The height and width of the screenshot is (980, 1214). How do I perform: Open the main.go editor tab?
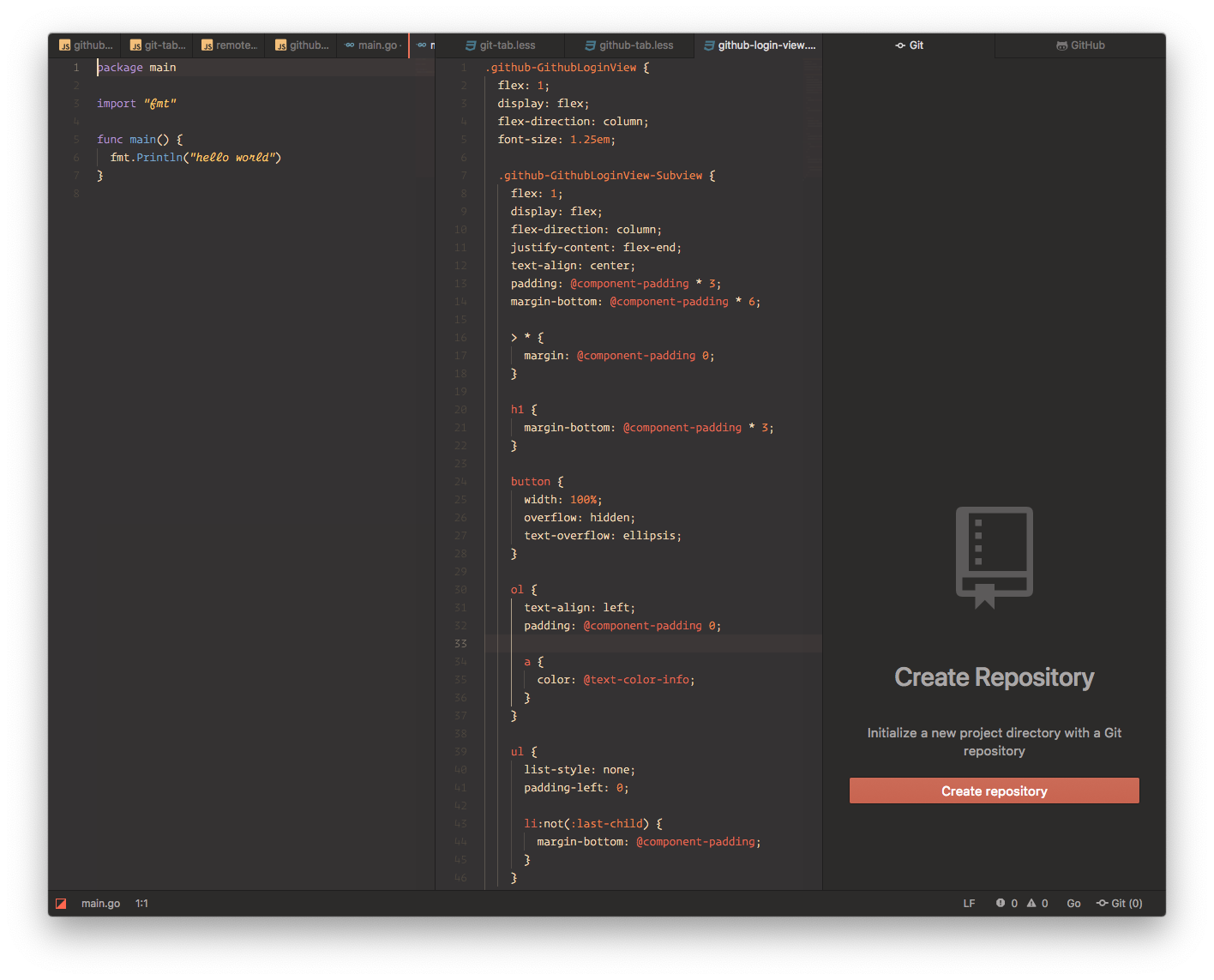372,45
